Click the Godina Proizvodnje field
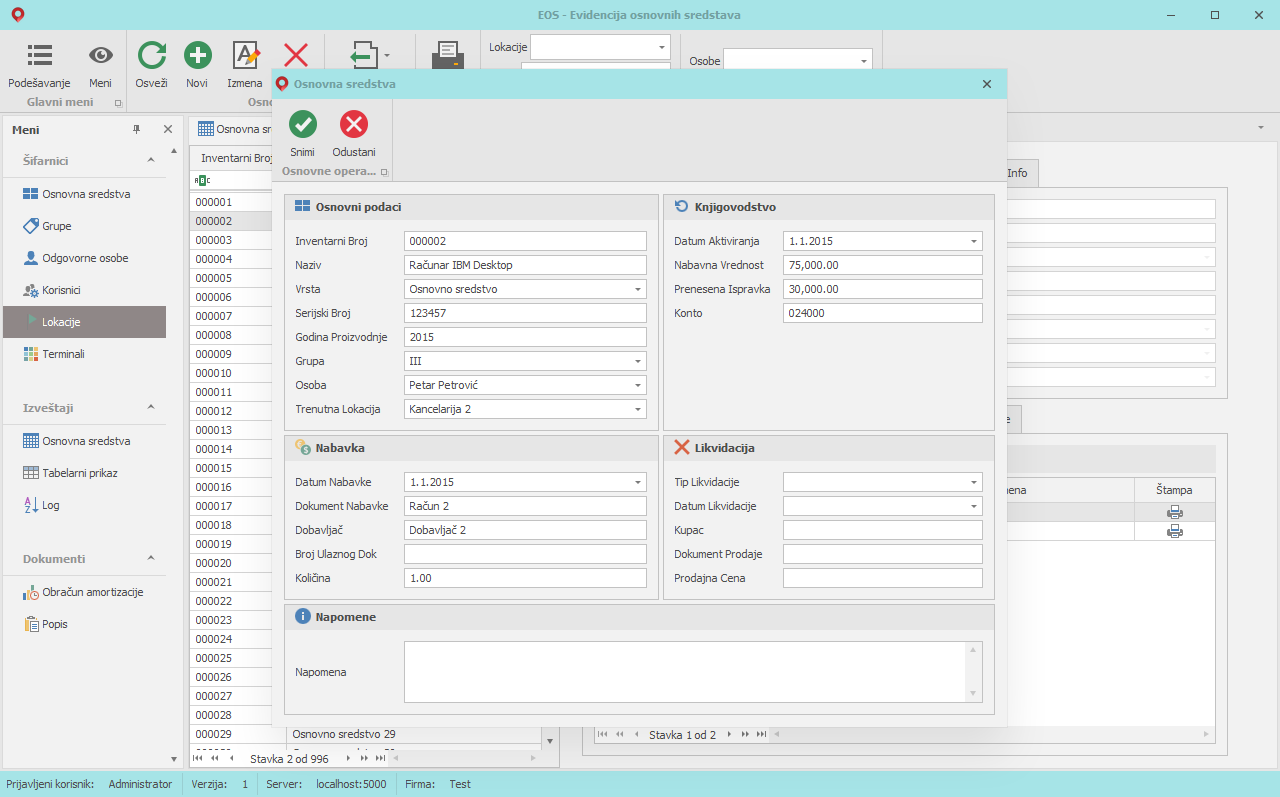 coord(525,337)
